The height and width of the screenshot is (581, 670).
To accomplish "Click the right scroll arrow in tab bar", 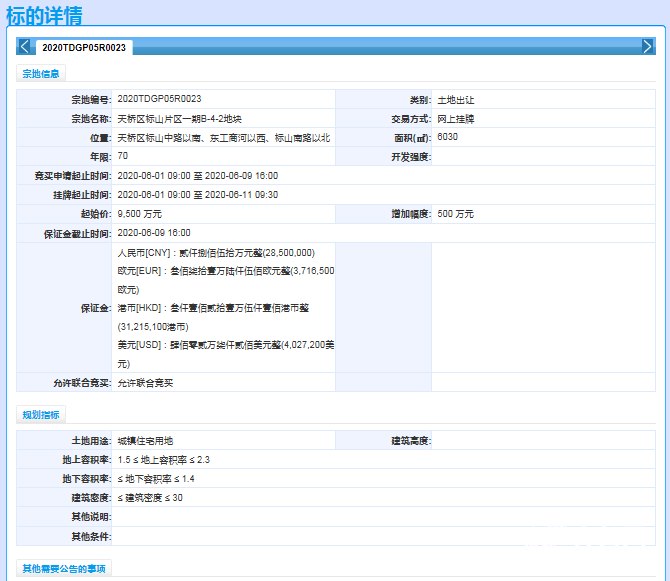I will [648, 47].
